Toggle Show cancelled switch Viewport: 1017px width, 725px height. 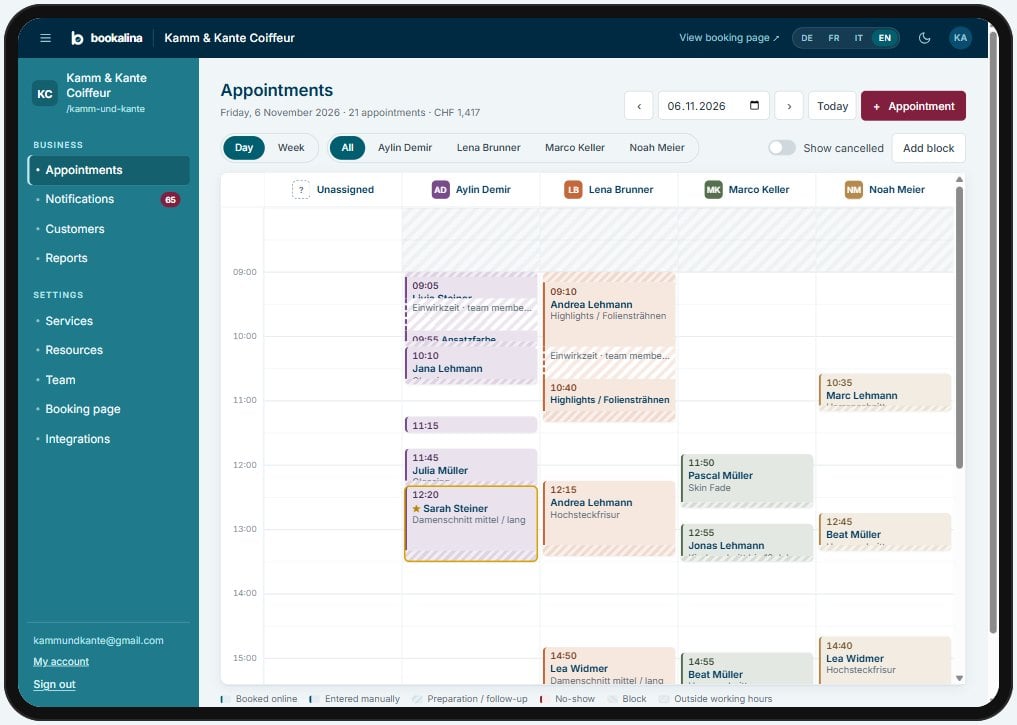(782, 148)
